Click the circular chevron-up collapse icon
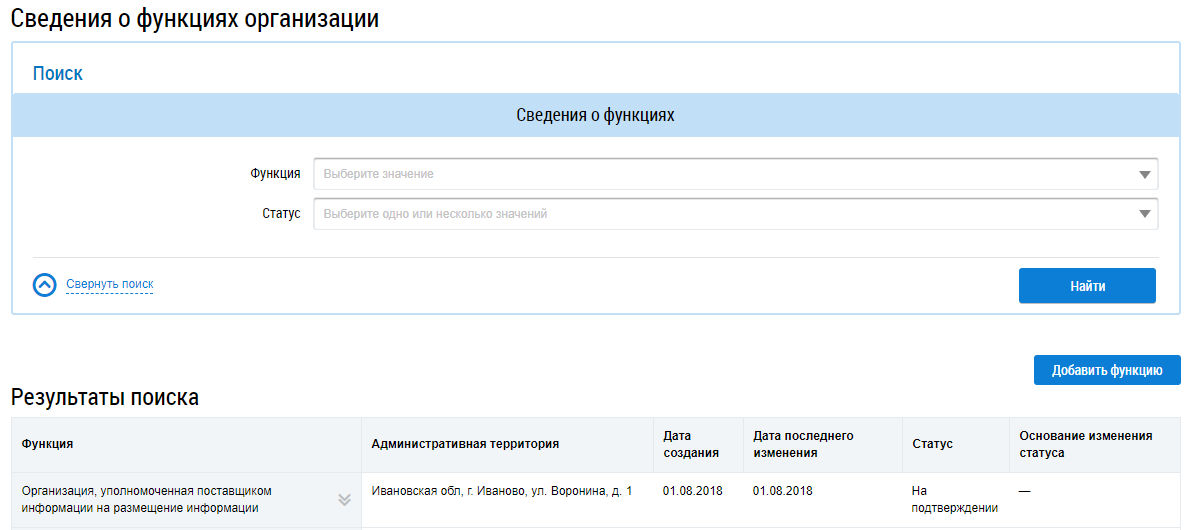Viewport: 1193px width, 530px height. (x=44, y=285)
